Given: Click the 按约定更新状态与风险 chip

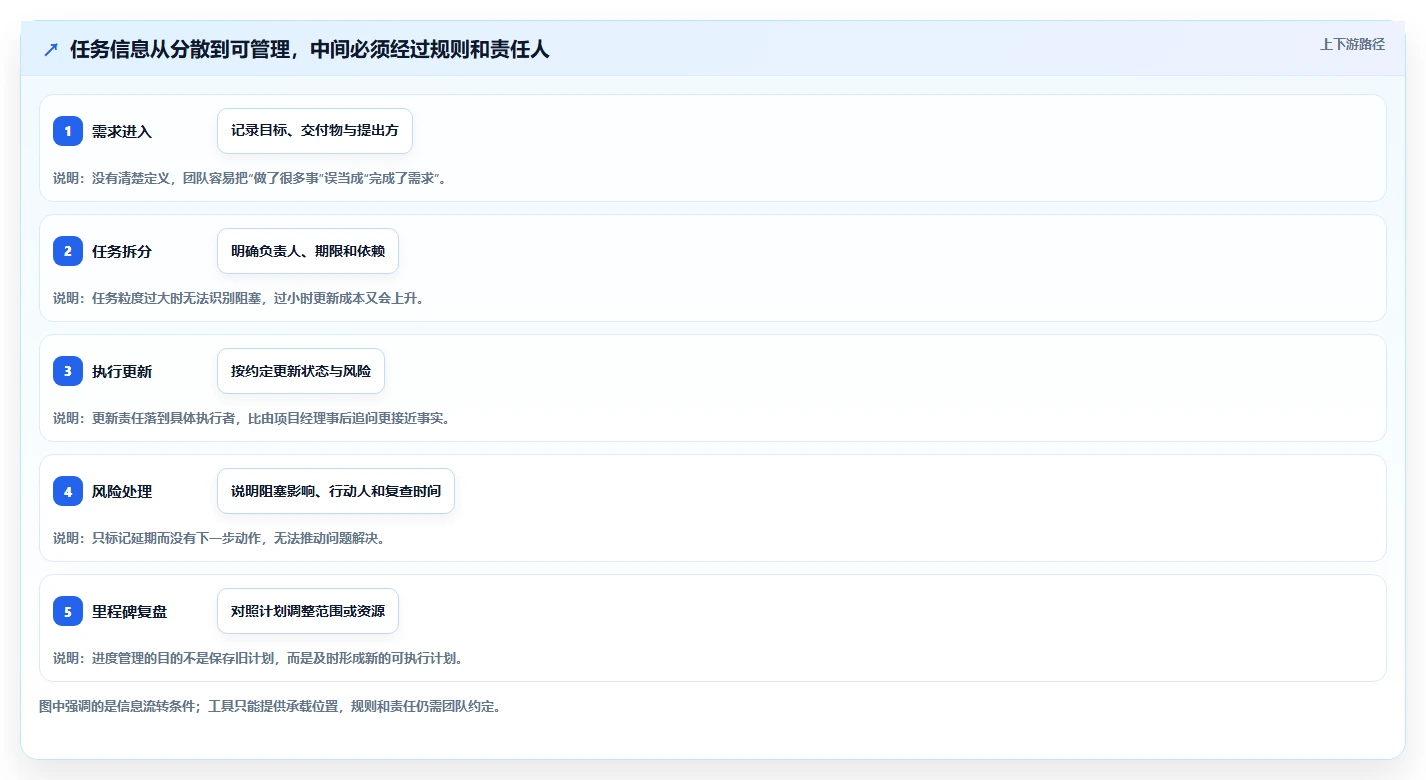Looking at the screenshot, I should [x=301, y=371].
